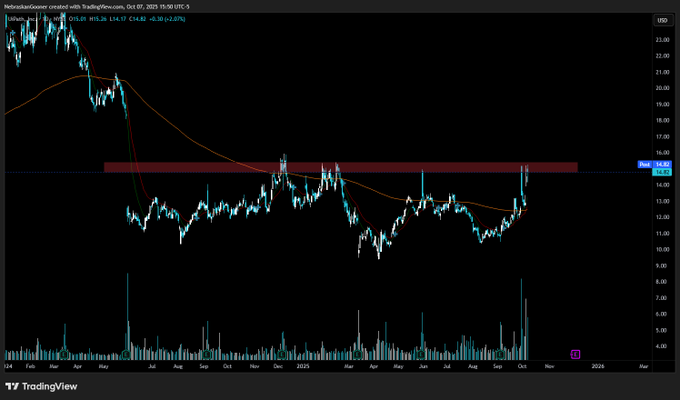The height and width of the screenshot is (400, 680).
Task: Click the Oct label near latest candles
Action: (x=523, y=367)
